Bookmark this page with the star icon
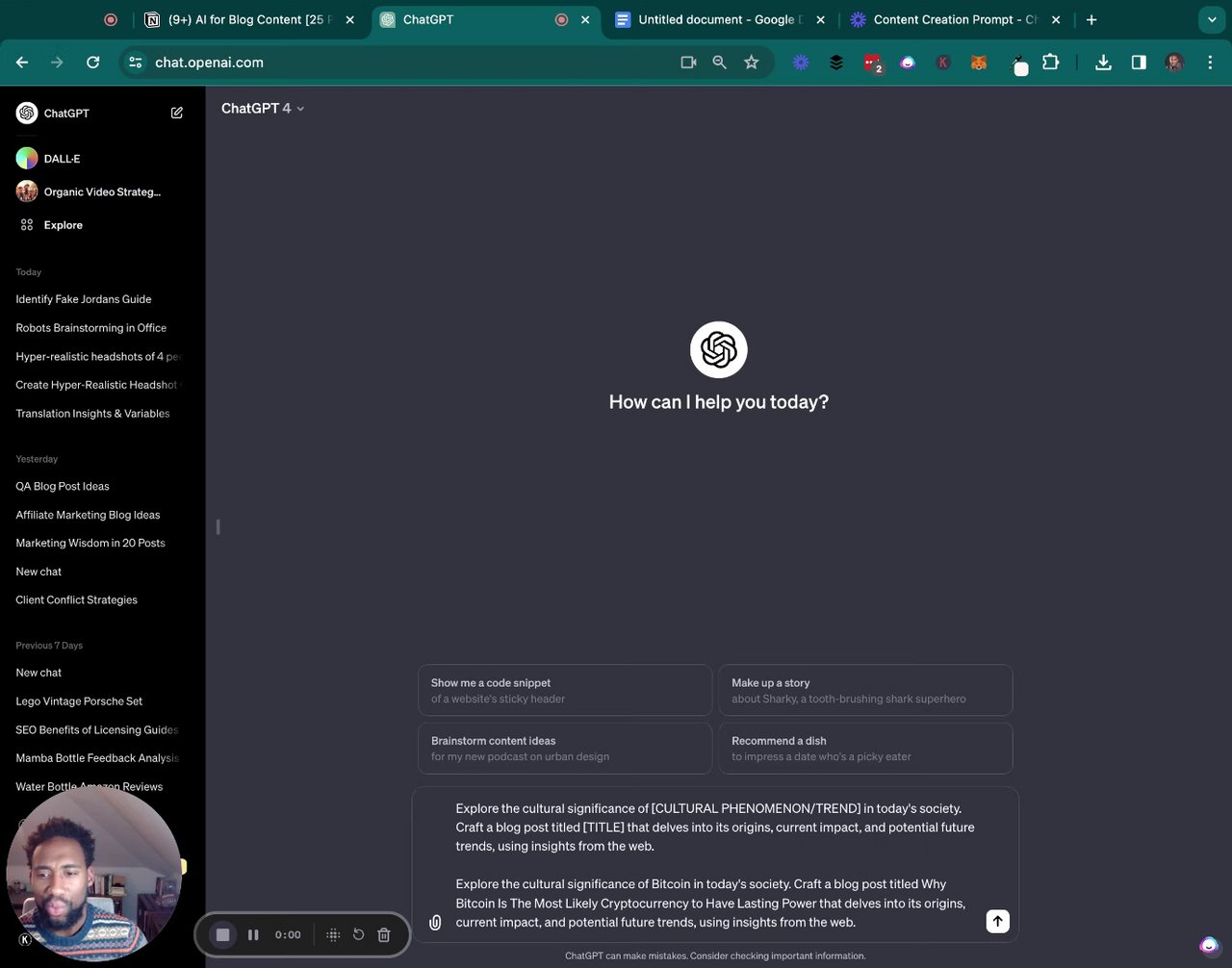 pos(752,63)
